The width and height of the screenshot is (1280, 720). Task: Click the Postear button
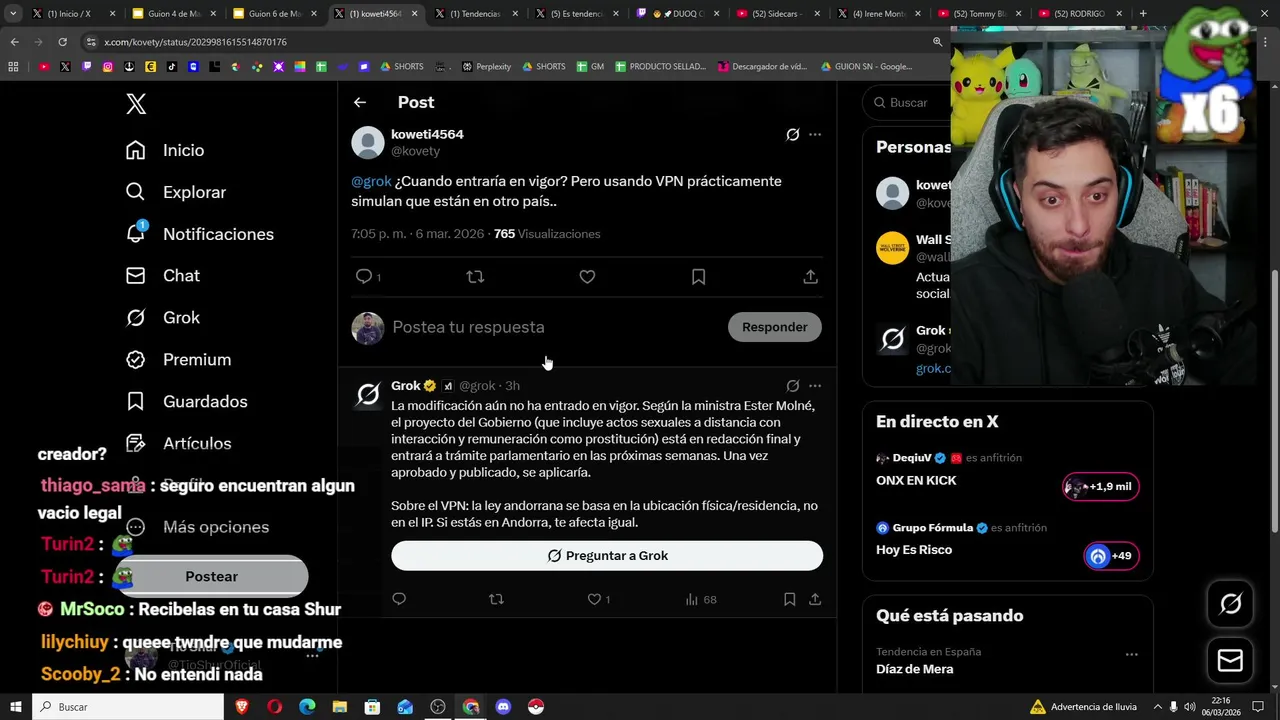[211, 577]
